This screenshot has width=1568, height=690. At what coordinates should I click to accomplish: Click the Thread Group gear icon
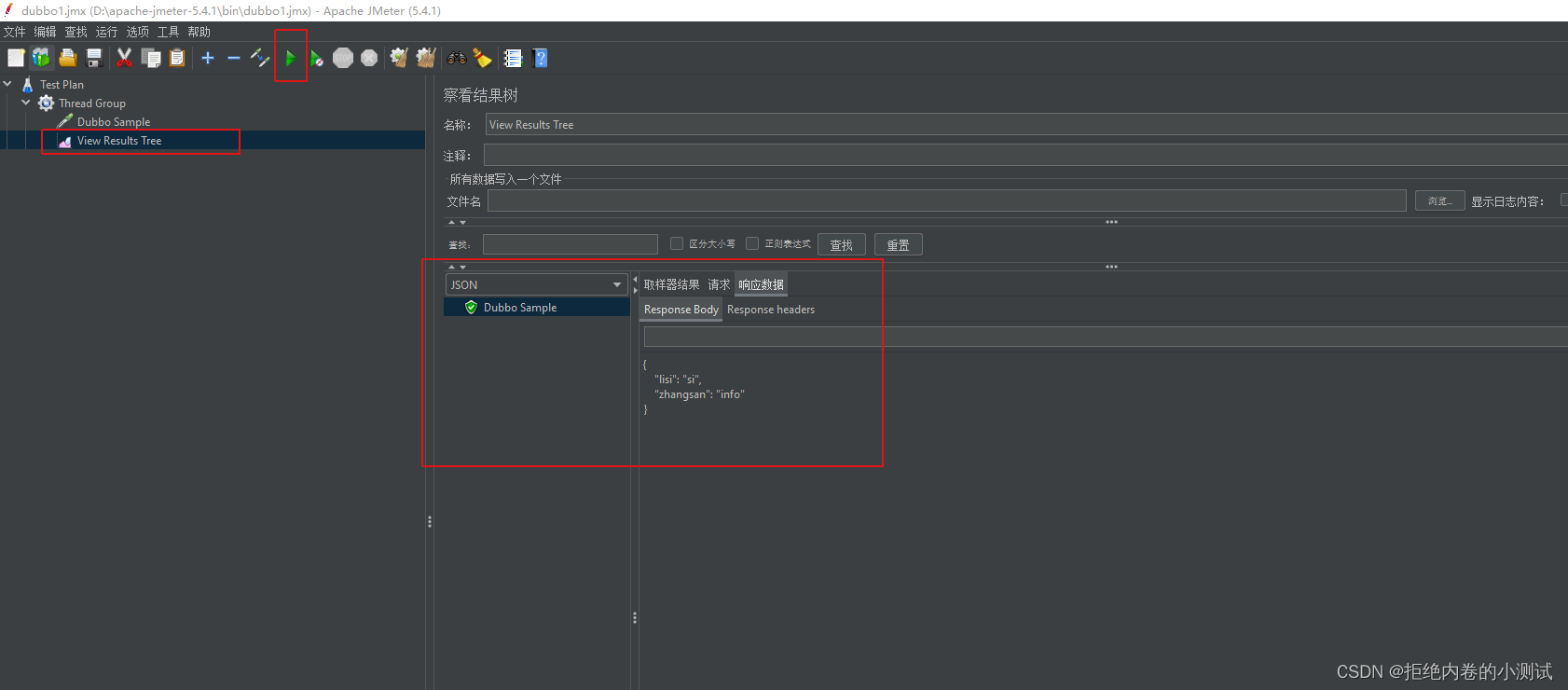46,103
